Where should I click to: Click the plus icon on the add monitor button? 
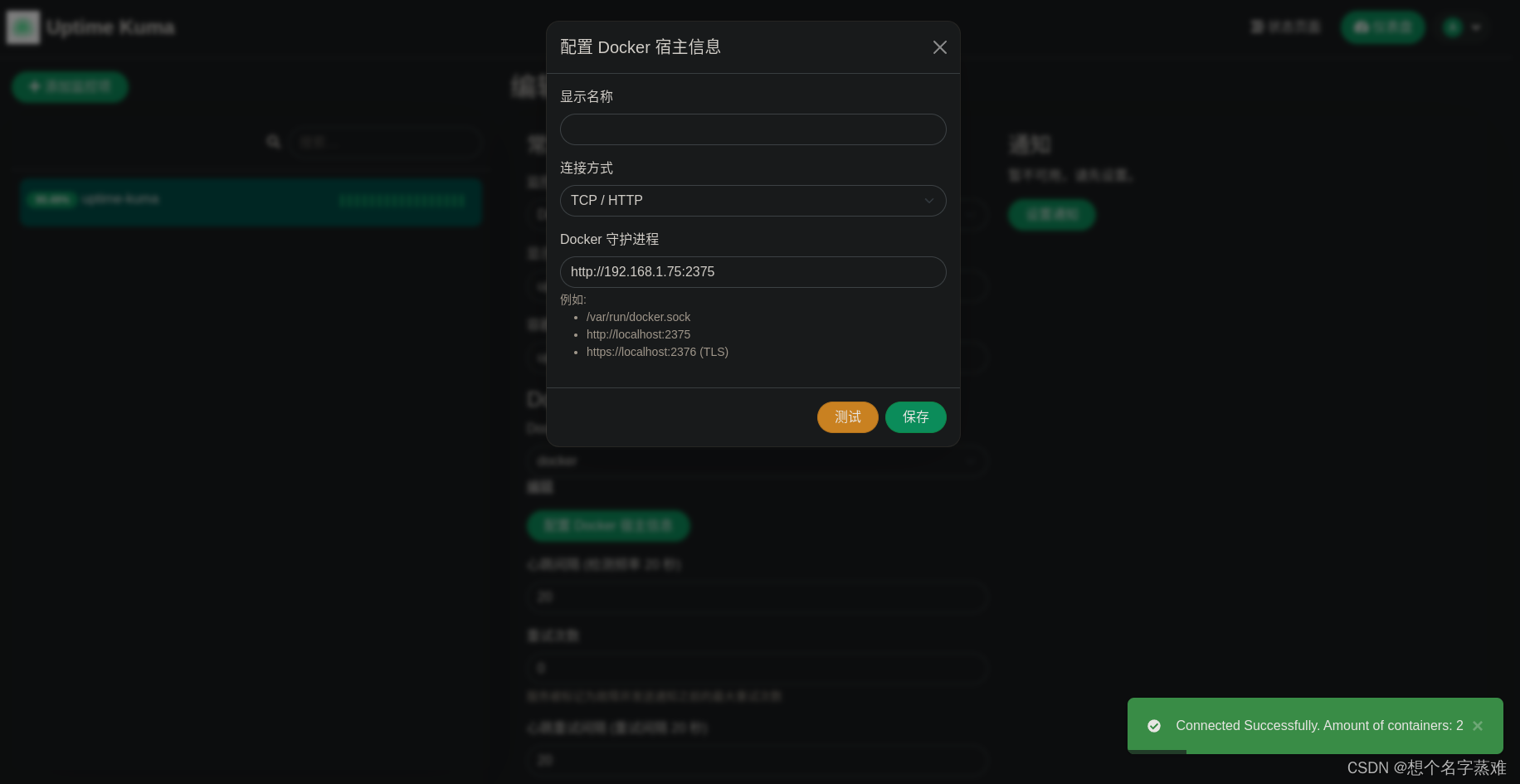pos(34,86)
